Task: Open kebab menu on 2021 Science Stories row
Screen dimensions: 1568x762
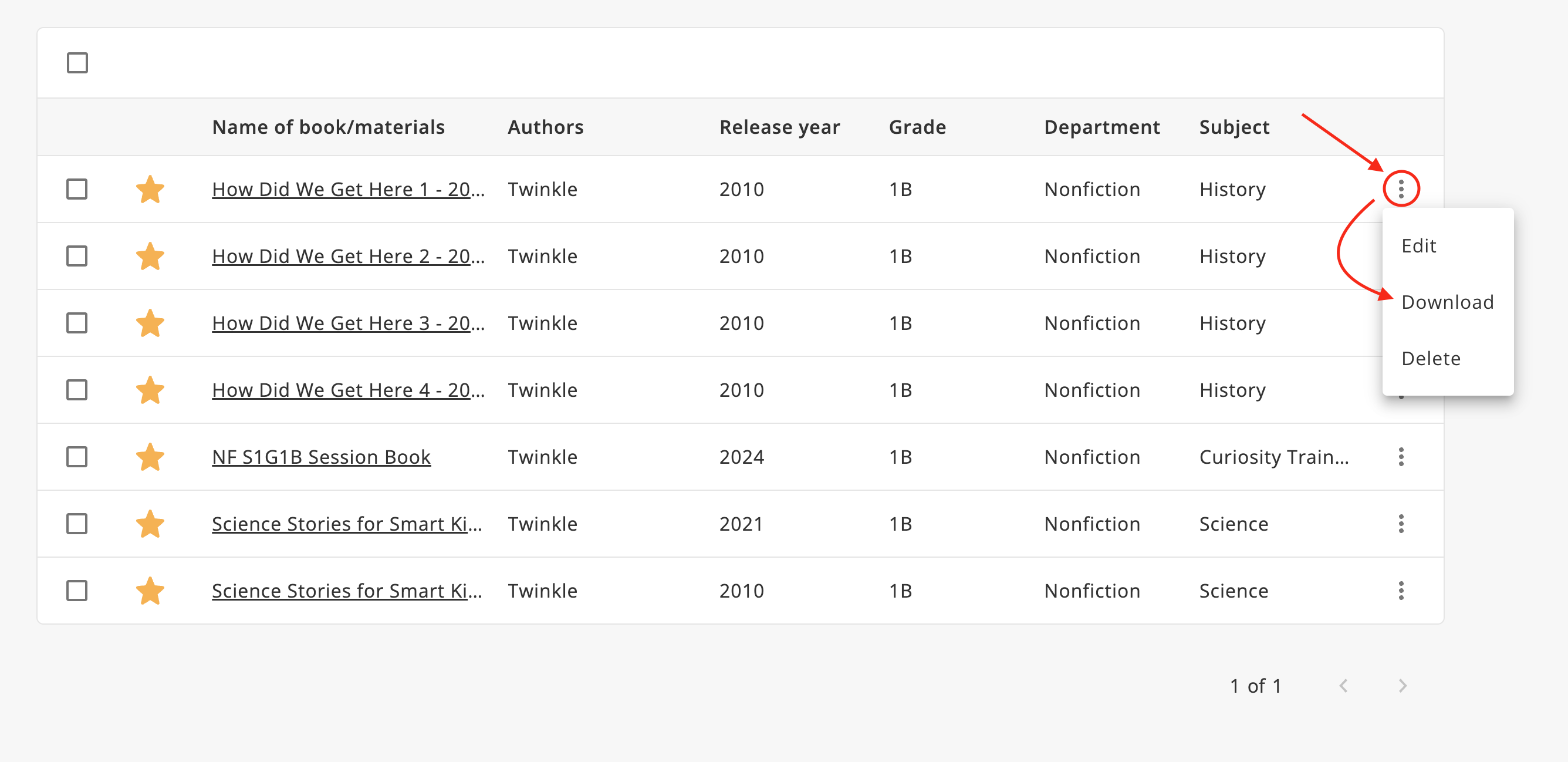Action: click(1401, 524)
